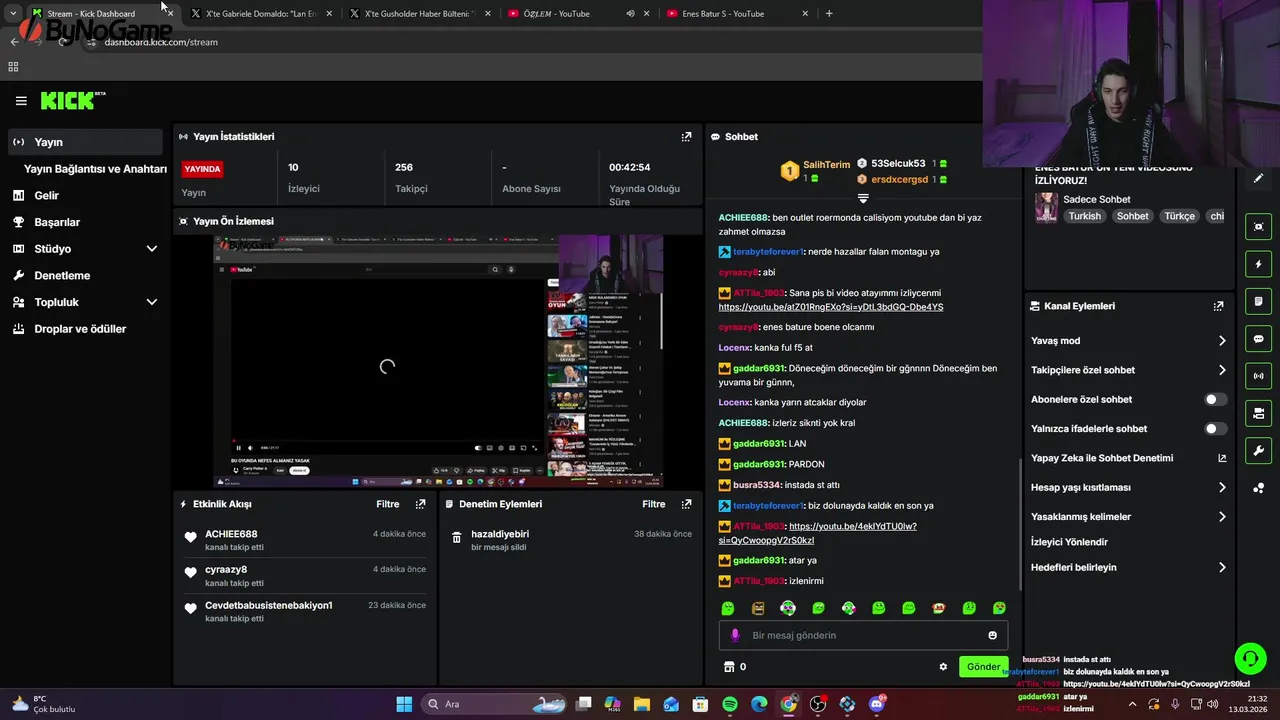This screenshot has width=1280, height=720.
Task: Open youtu.be/4eklYdTU0lw link in chat
Action: (817, 533)
